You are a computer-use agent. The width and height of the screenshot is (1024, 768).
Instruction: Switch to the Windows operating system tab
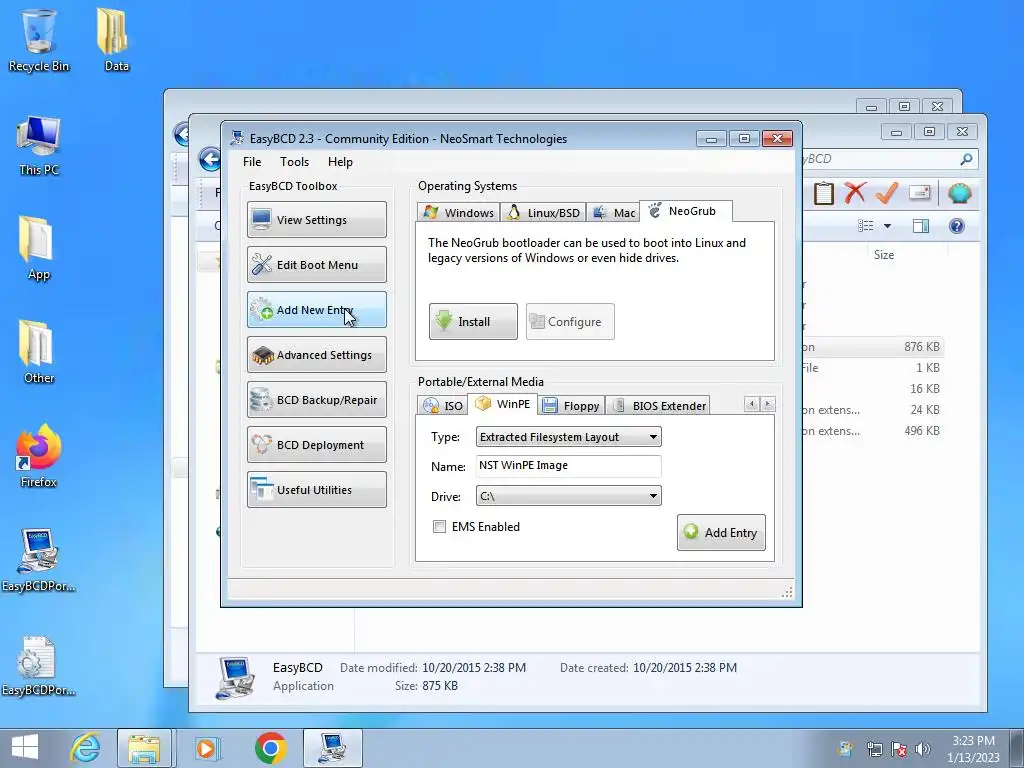tap(458, 212)
